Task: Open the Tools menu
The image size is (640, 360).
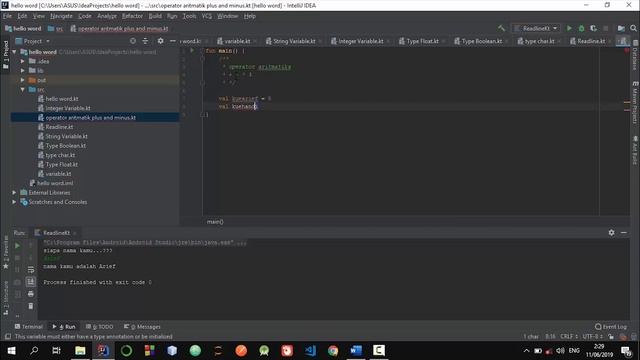Action: 189,16
